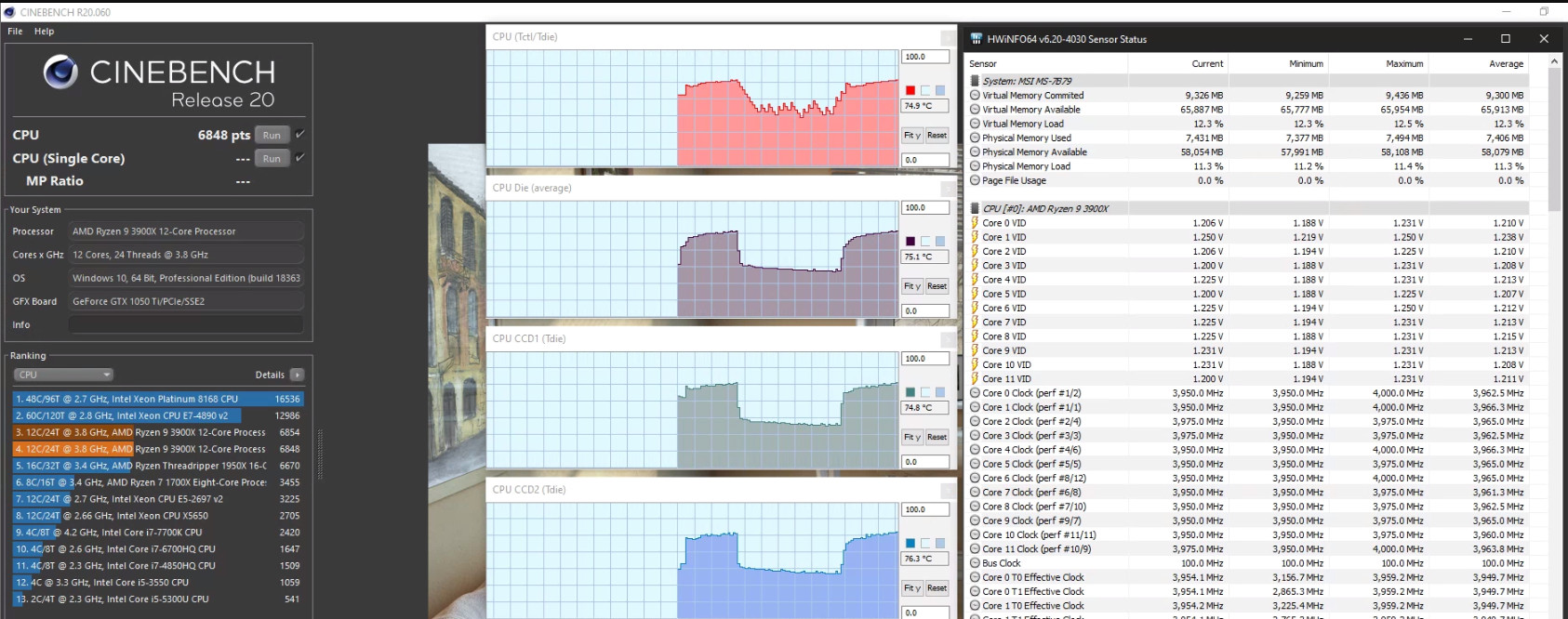The height and width of the screenshot is (619, 1568).
Task: Click red line color swatch on Tctl/Tdie graph
Action: (910, 90)
